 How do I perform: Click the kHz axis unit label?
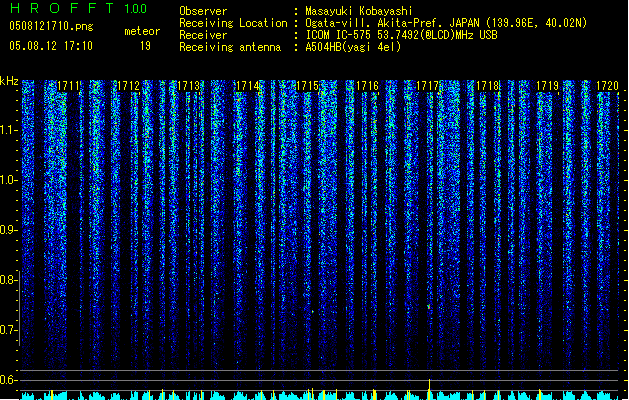9,81
